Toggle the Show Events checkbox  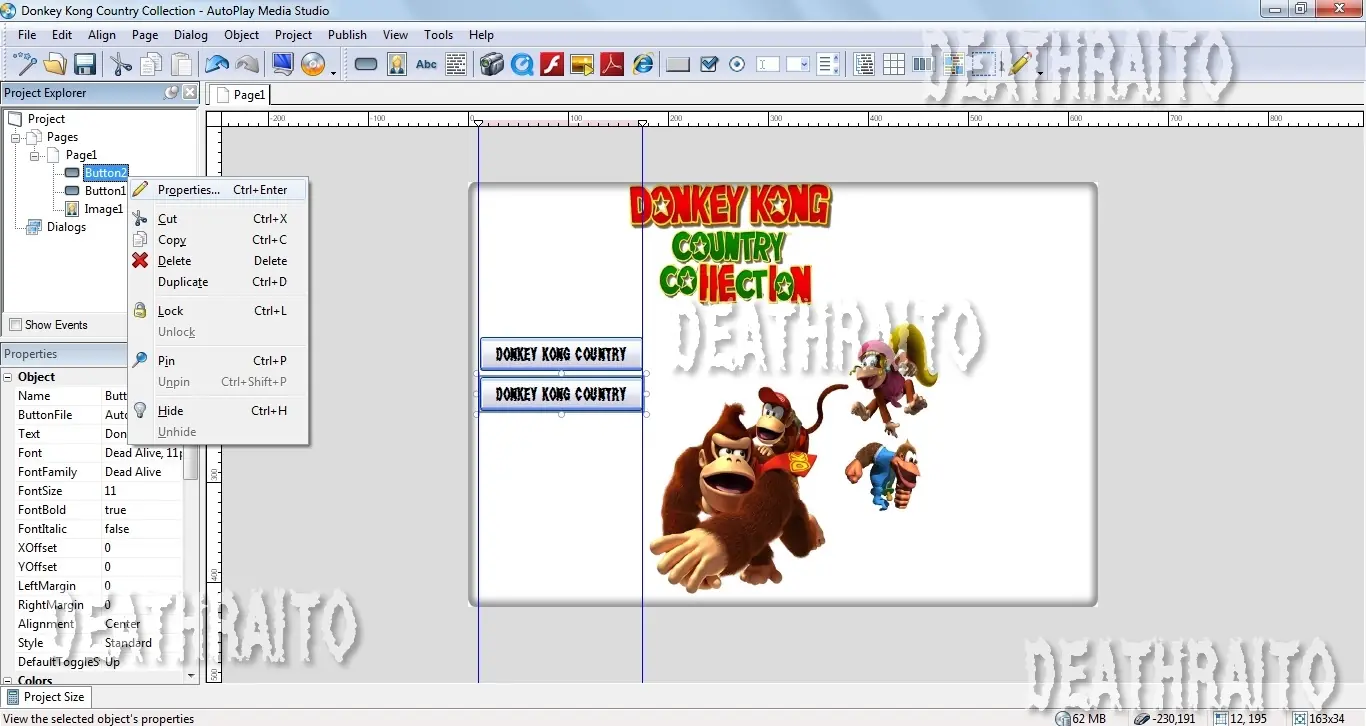coord(16,325)
